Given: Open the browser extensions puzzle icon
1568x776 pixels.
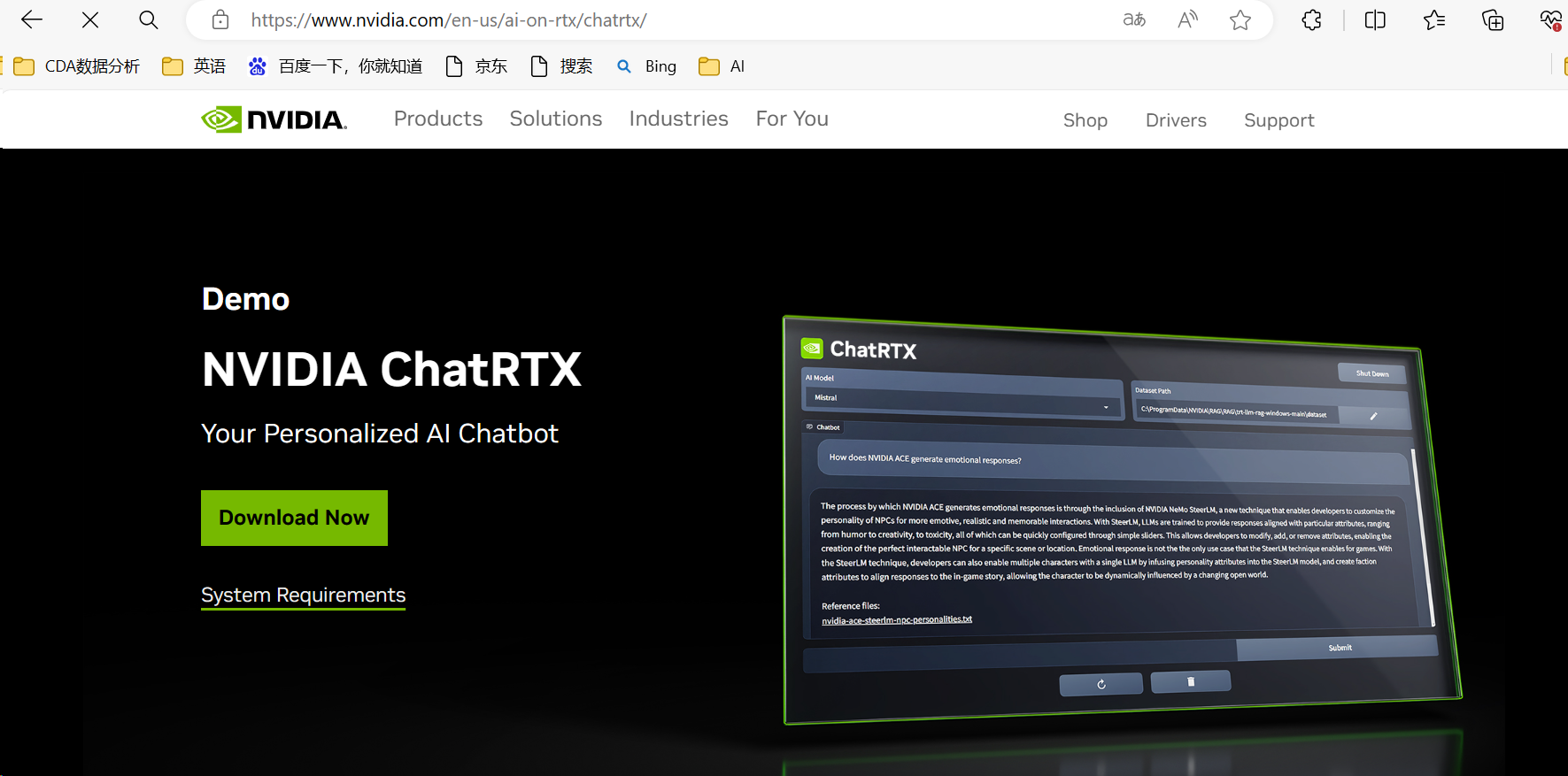Looking at the screenshot, I should 1311,19.
